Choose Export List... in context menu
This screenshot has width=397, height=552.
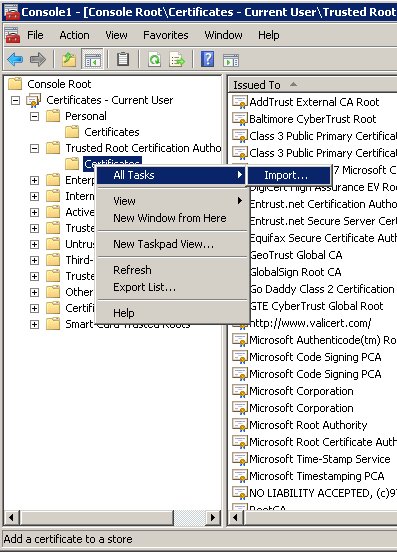[172, 287]
